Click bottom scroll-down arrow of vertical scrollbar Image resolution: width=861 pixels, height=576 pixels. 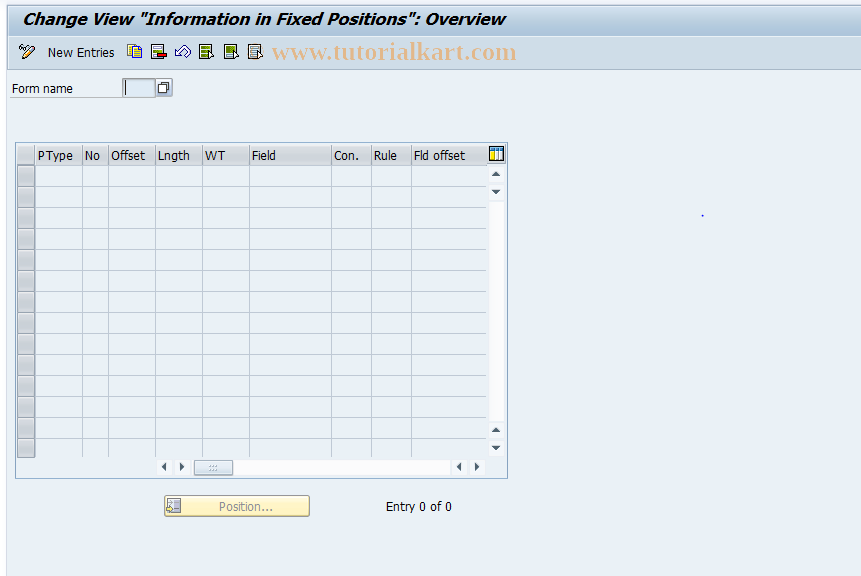496,448
